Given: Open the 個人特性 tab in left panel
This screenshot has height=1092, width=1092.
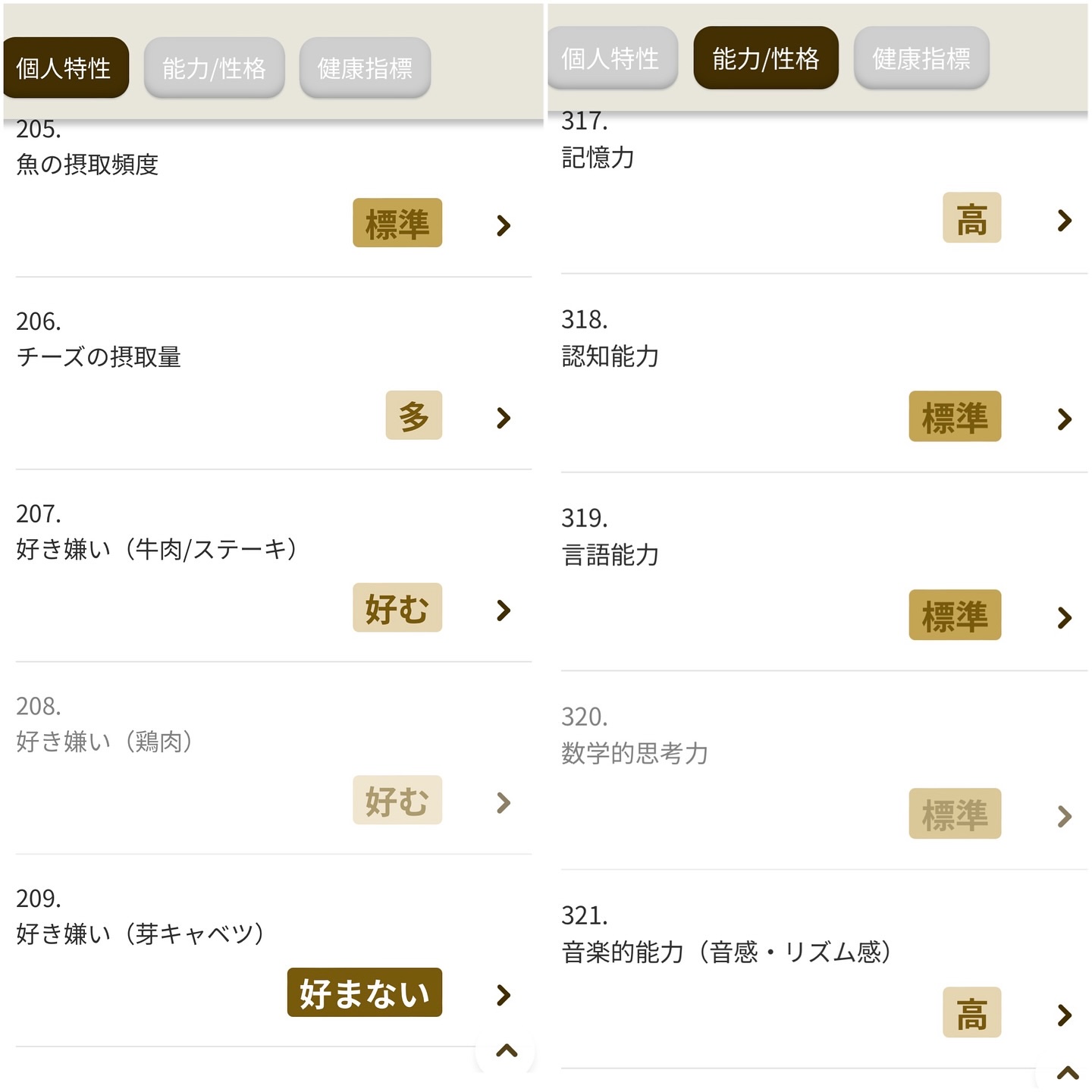Looking at the screenshot, I should [x=64, y=68].
